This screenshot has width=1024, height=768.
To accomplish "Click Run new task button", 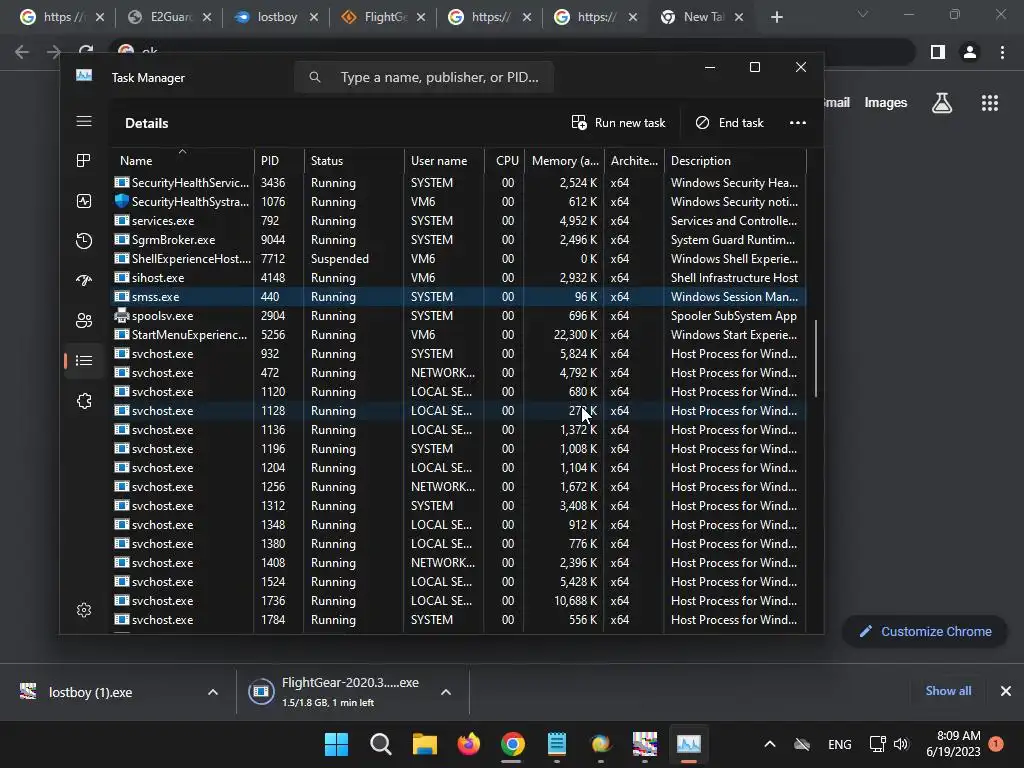I will [x=618, y=123].
